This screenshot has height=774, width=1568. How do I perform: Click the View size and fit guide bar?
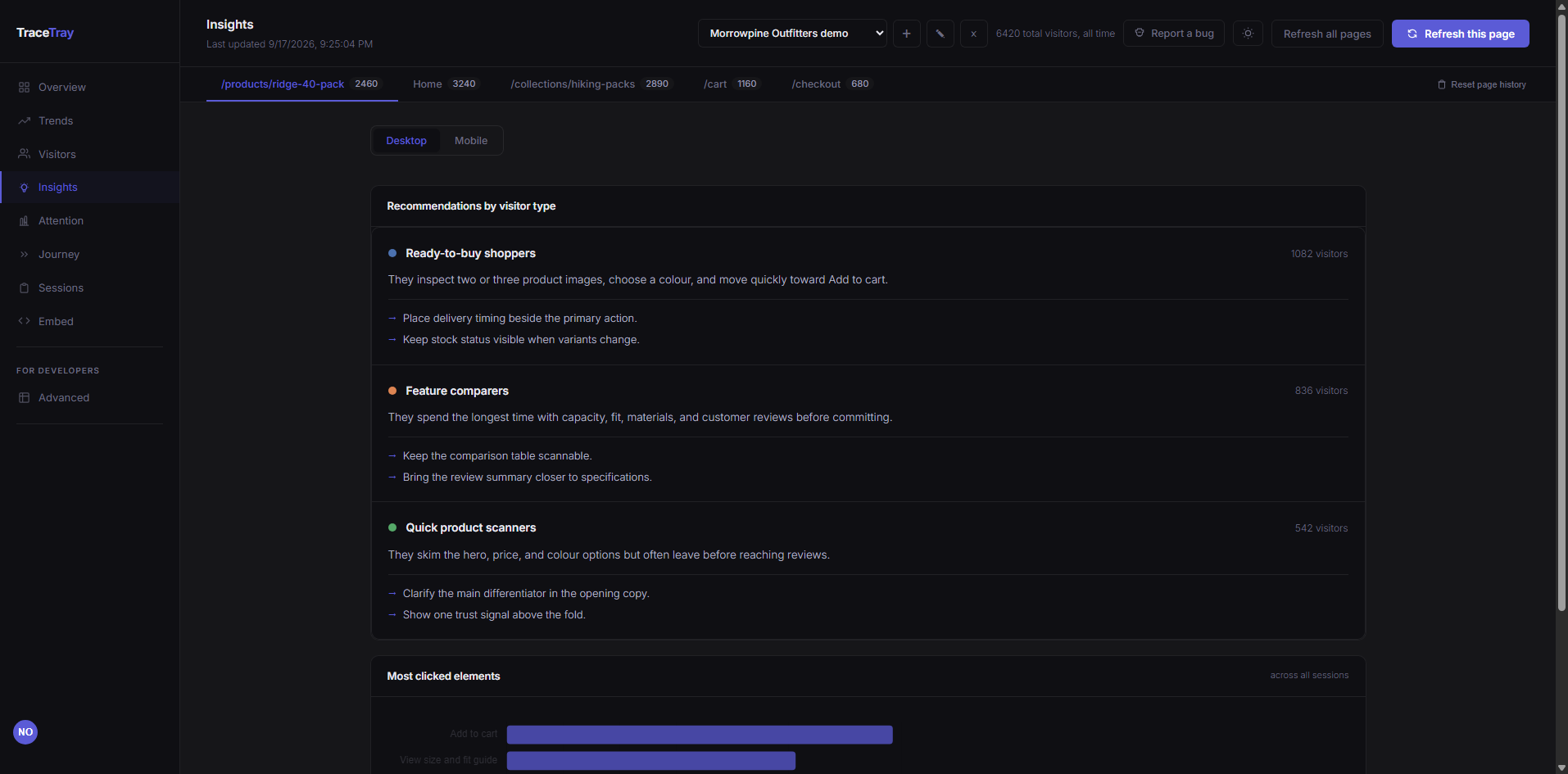point(651,760)
